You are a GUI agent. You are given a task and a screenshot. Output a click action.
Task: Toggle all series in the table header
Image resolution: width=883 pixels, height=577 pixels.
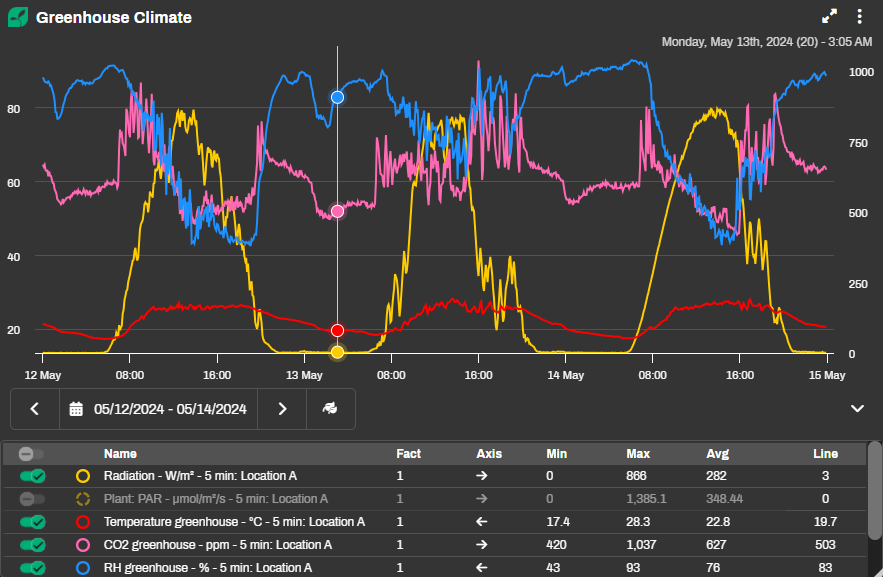(32, 454)
